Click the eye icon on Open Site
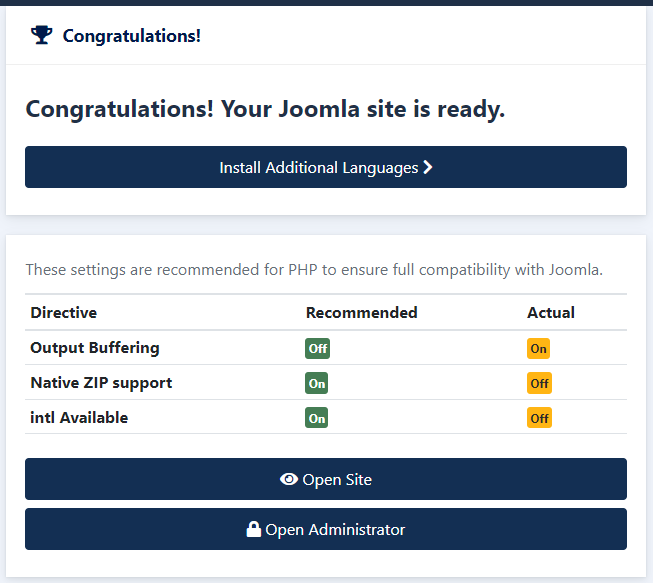The image size is (653, 583). [289, 479]
